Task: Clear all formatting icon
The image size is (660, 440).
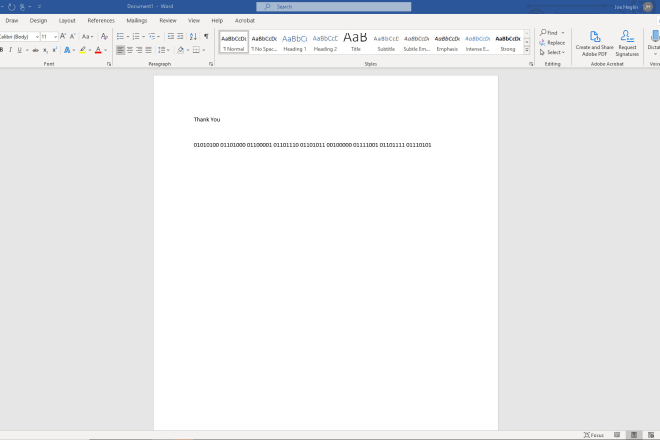Action: [104, 37]
